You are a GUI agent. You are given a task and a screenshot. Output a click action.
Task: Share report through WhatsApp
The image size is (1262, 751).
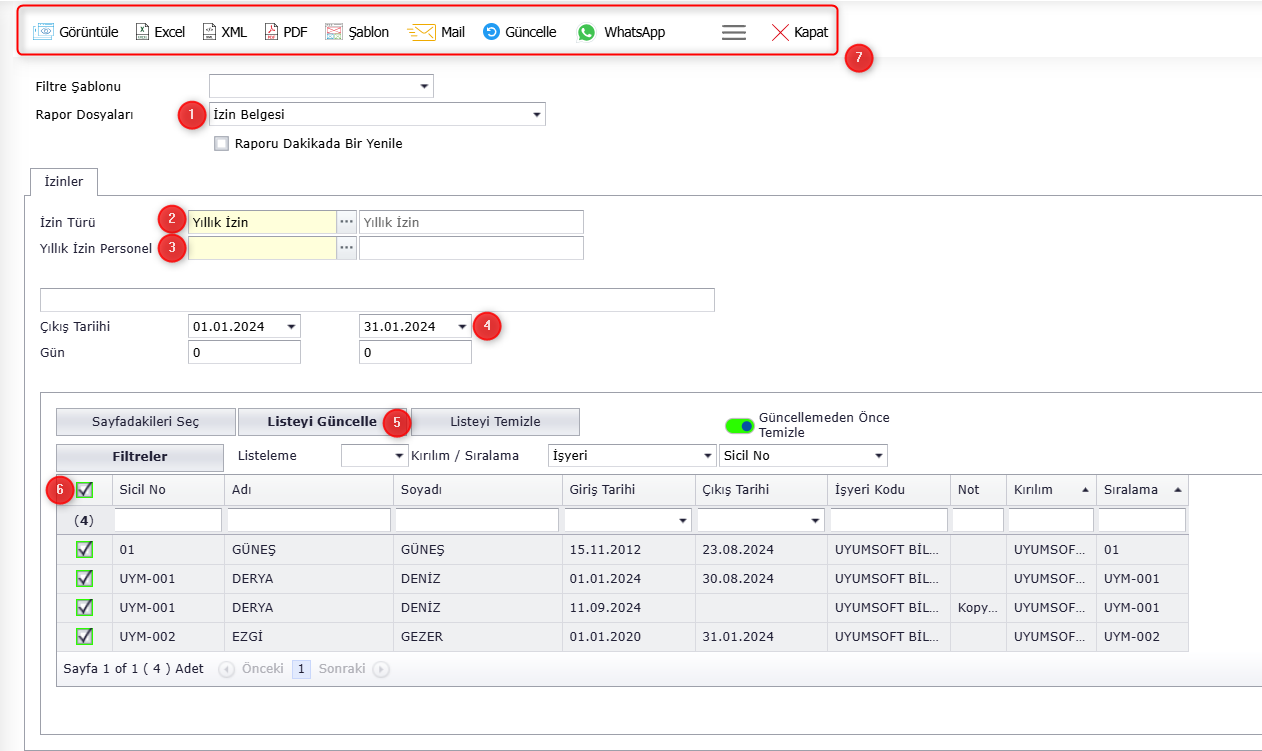tap(586, 32)
